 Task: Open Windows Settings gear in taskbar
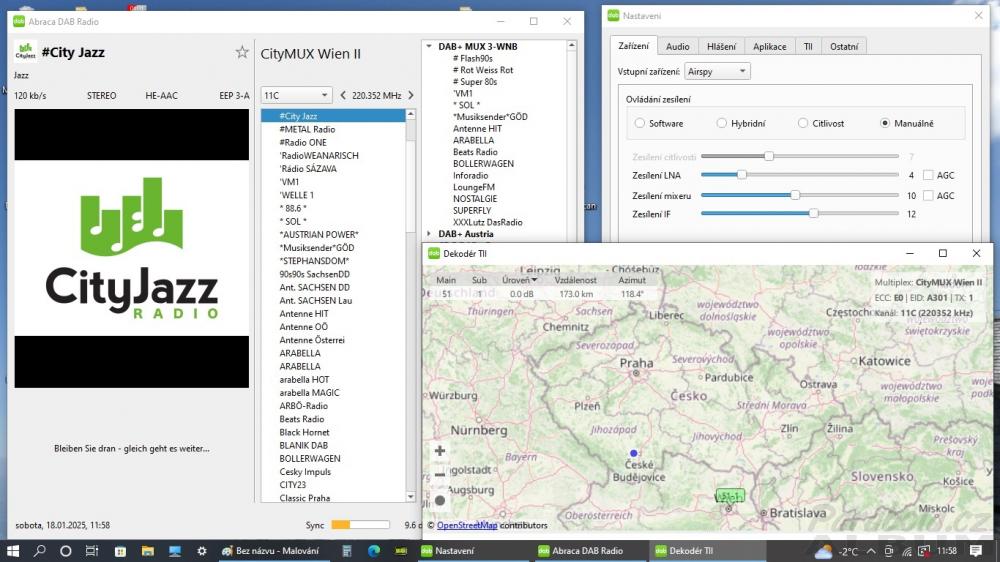click(202, 551)
